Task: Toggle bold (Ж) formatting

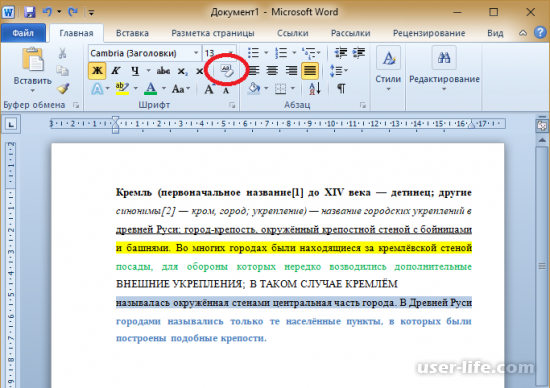Action: pos(97,71)
